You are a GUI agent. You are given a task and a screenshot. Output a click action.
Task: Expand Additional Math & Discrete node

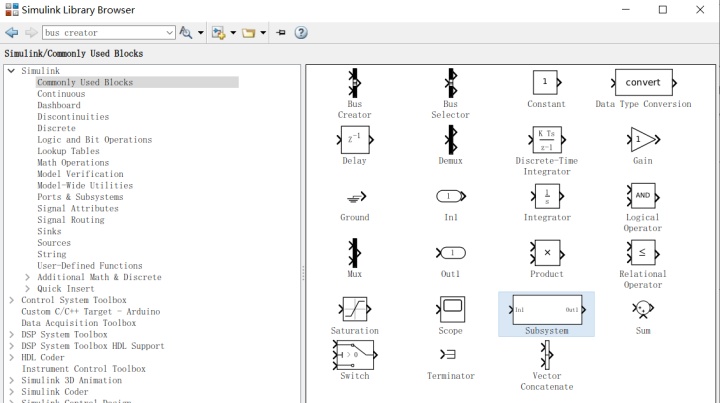point(28,277)
